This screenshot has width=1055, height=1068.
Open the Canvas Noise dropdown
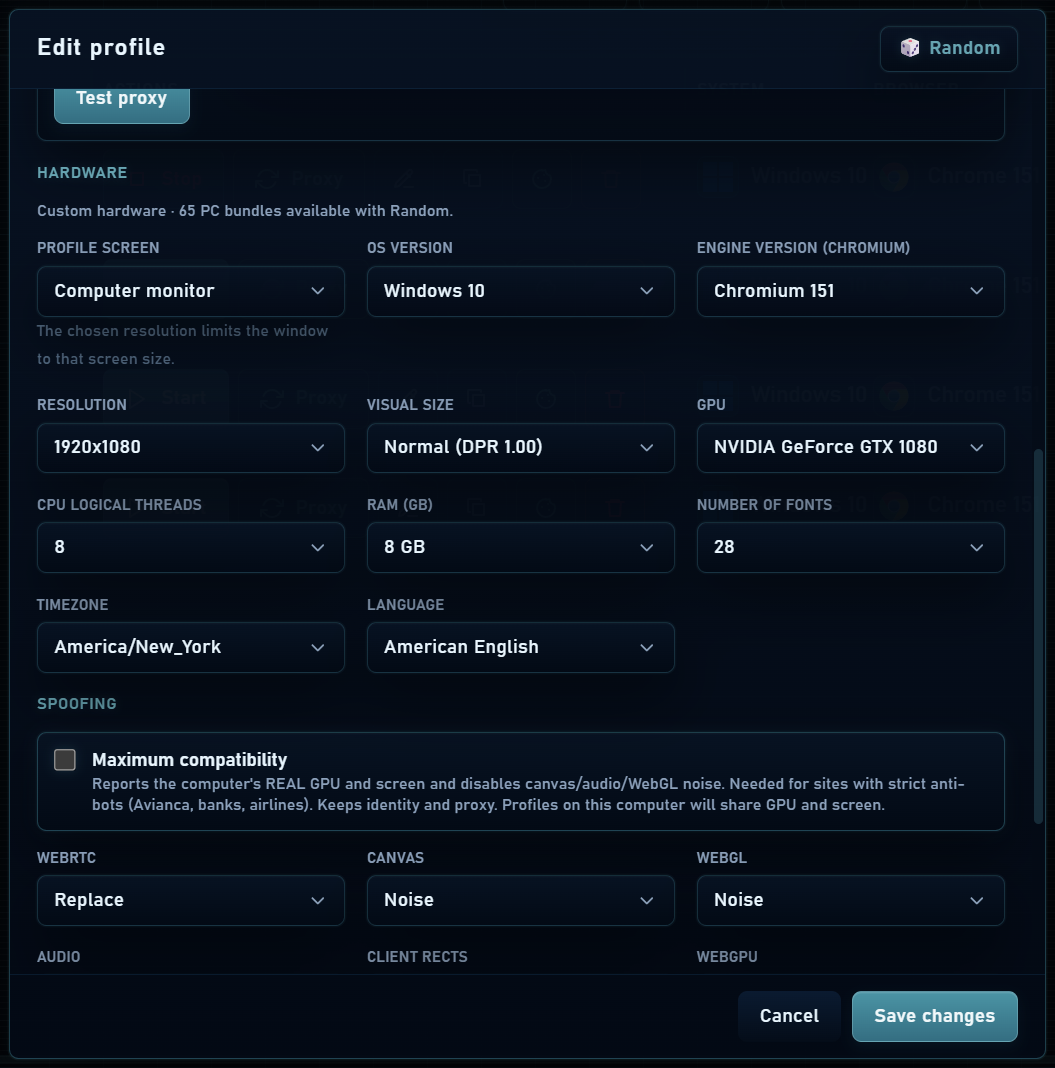(520, 900)
